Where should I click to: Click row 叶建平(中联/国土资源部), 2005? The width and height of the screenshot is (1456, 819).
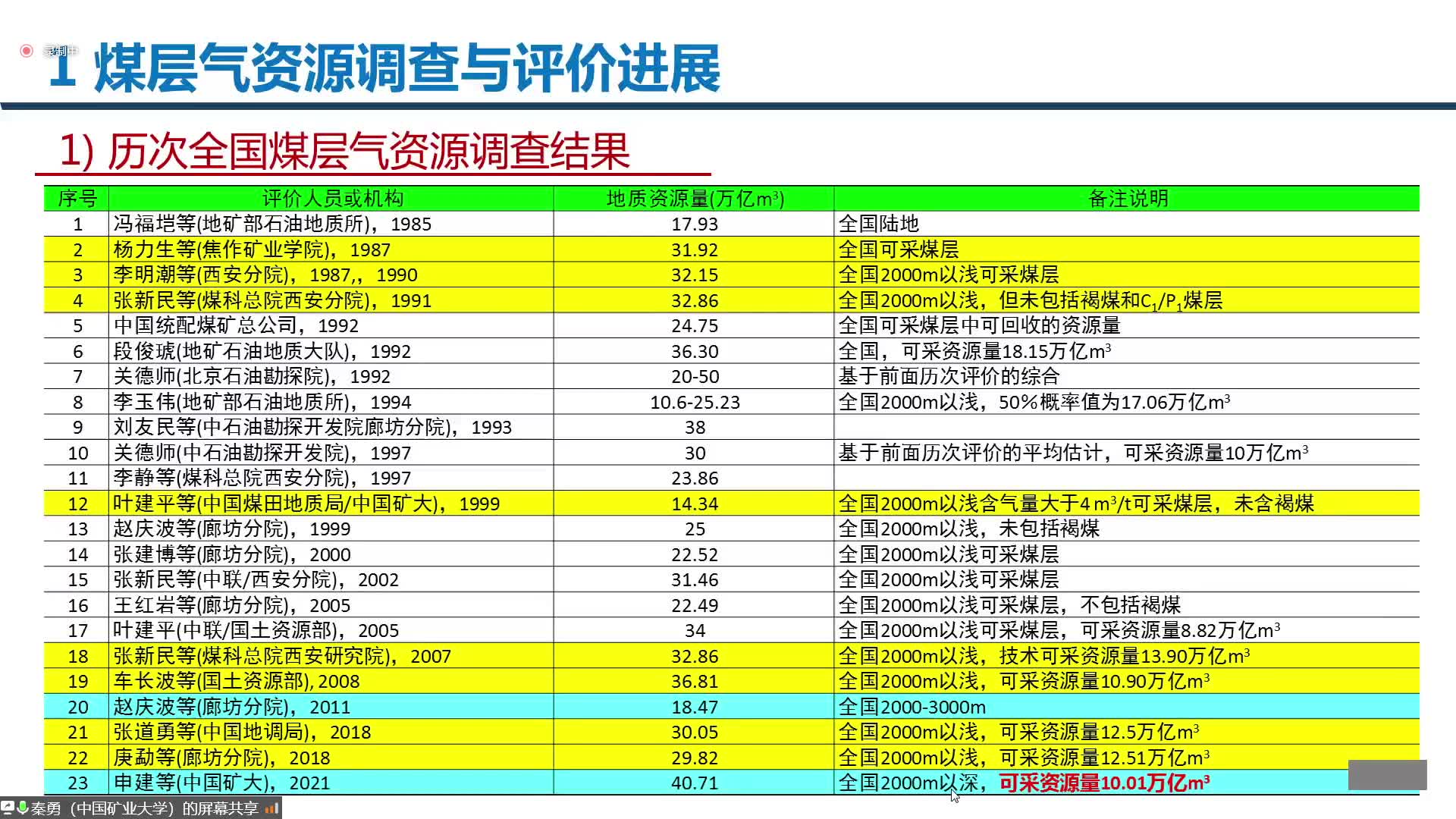[x=731, y=630]
